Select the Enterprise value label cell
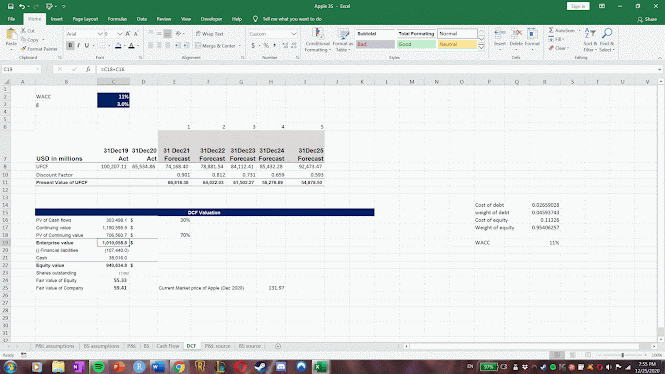This screenshot has width=665, height=374. click(66, 243)
